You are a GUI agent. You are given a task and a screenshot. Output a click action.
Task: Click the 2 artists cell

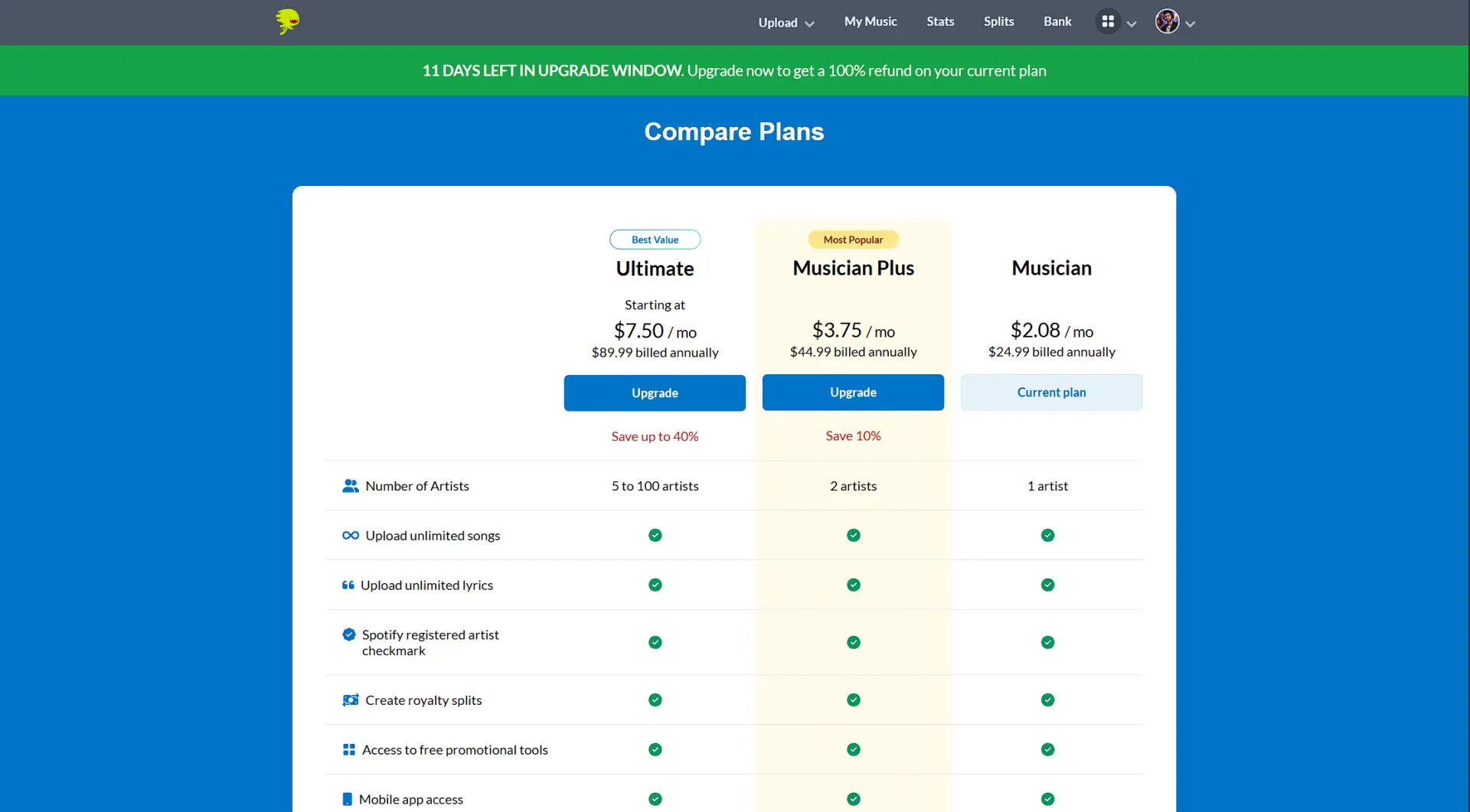[x=854, y=486]
